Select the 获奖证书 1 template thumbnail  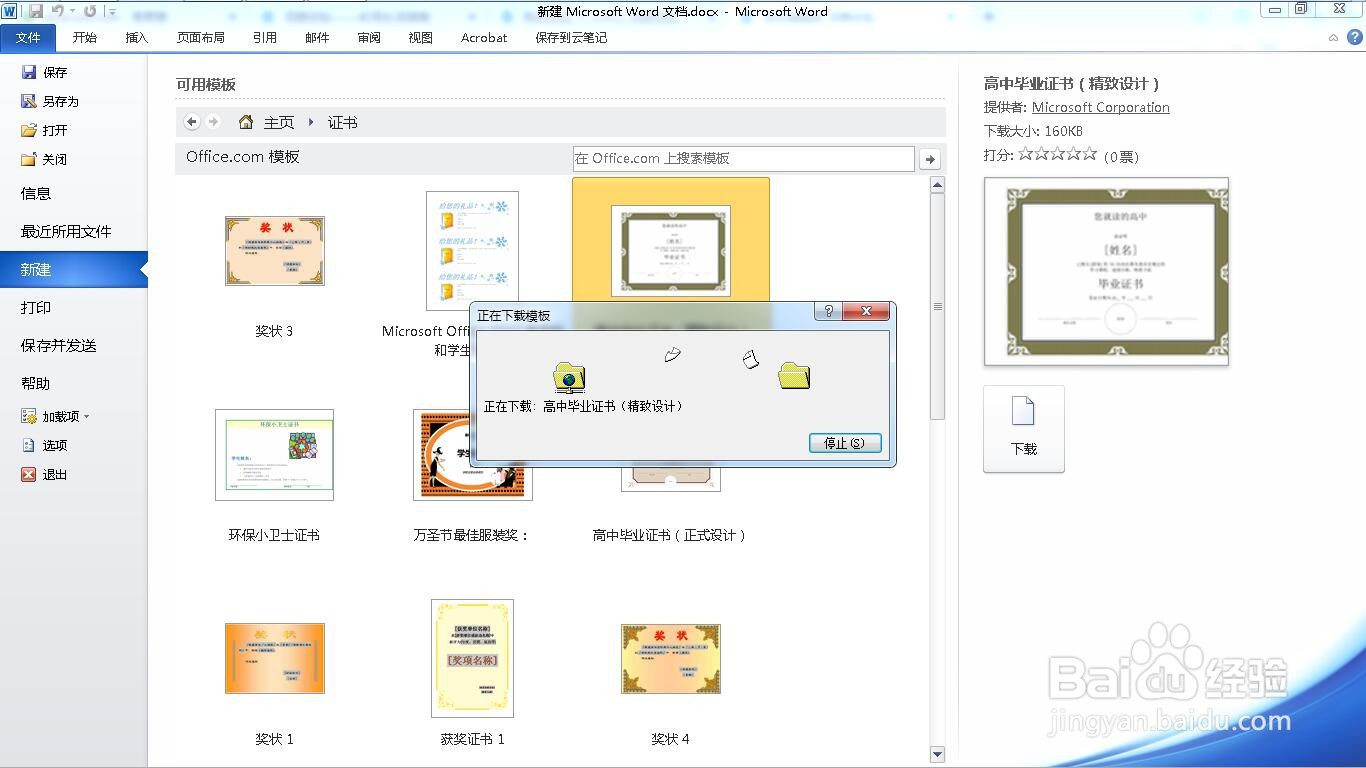472,658
